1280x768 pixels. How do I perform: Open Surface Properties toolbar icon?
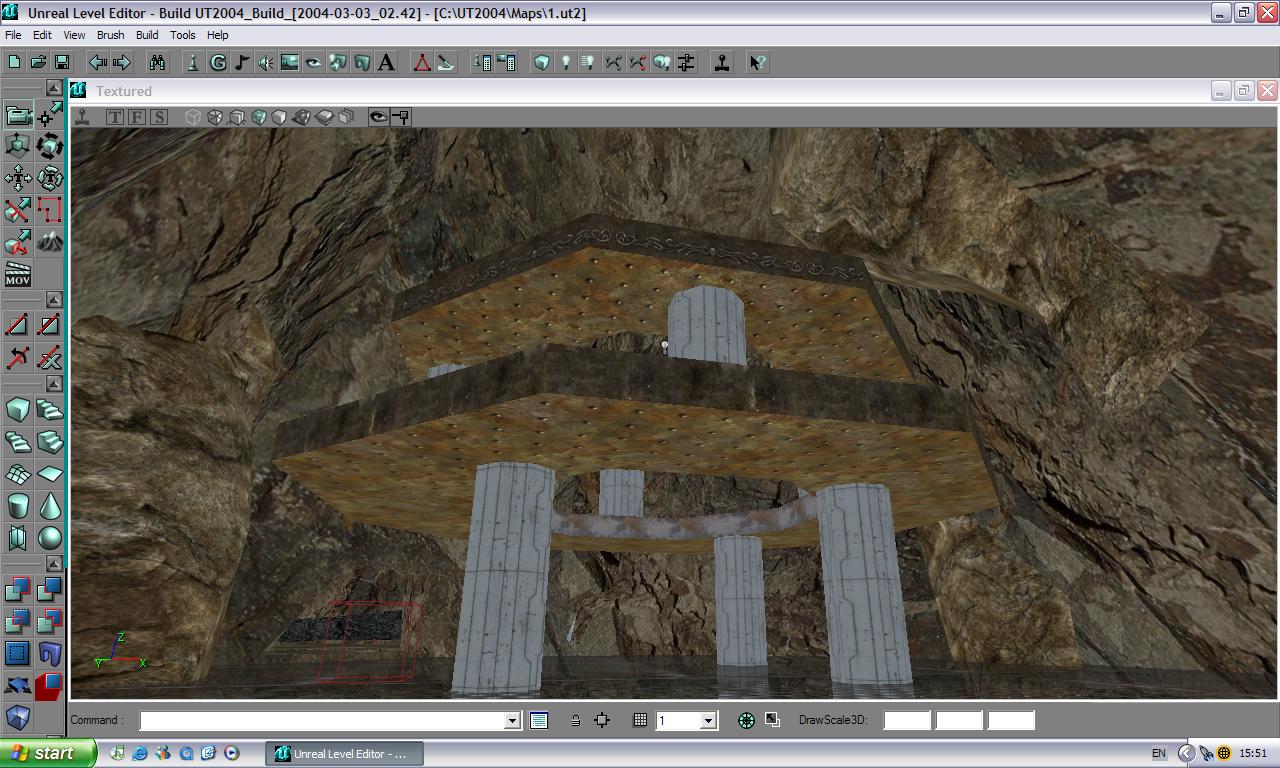506,62
